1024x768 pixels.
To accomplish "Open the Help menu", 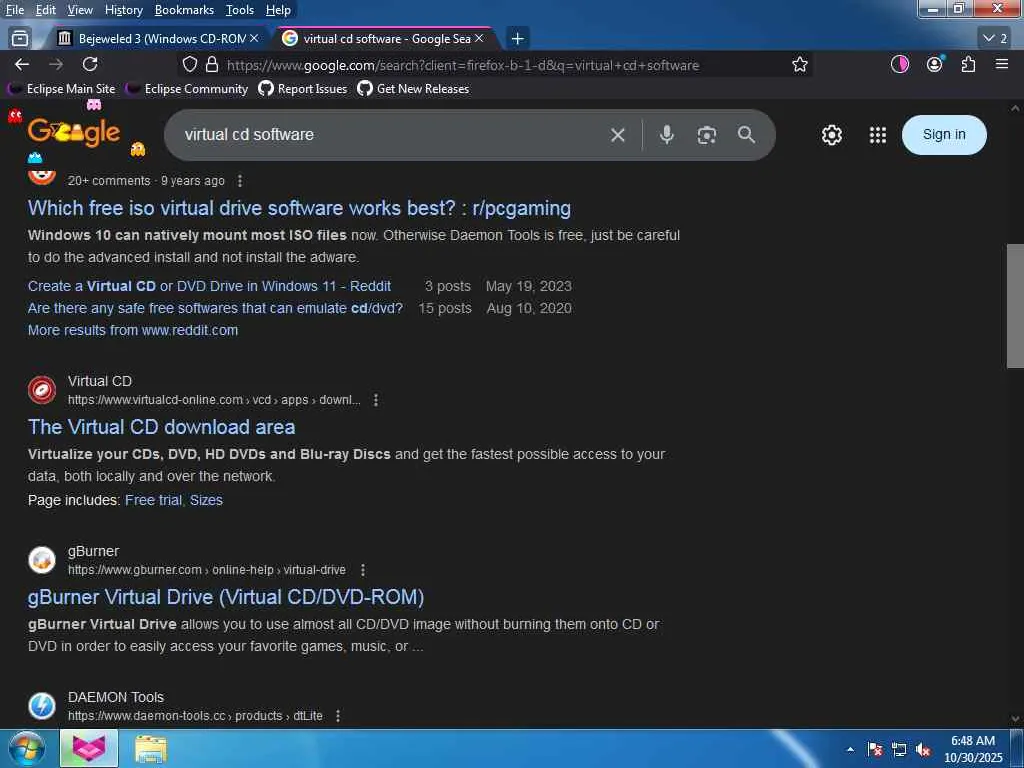I will (278, 10).
